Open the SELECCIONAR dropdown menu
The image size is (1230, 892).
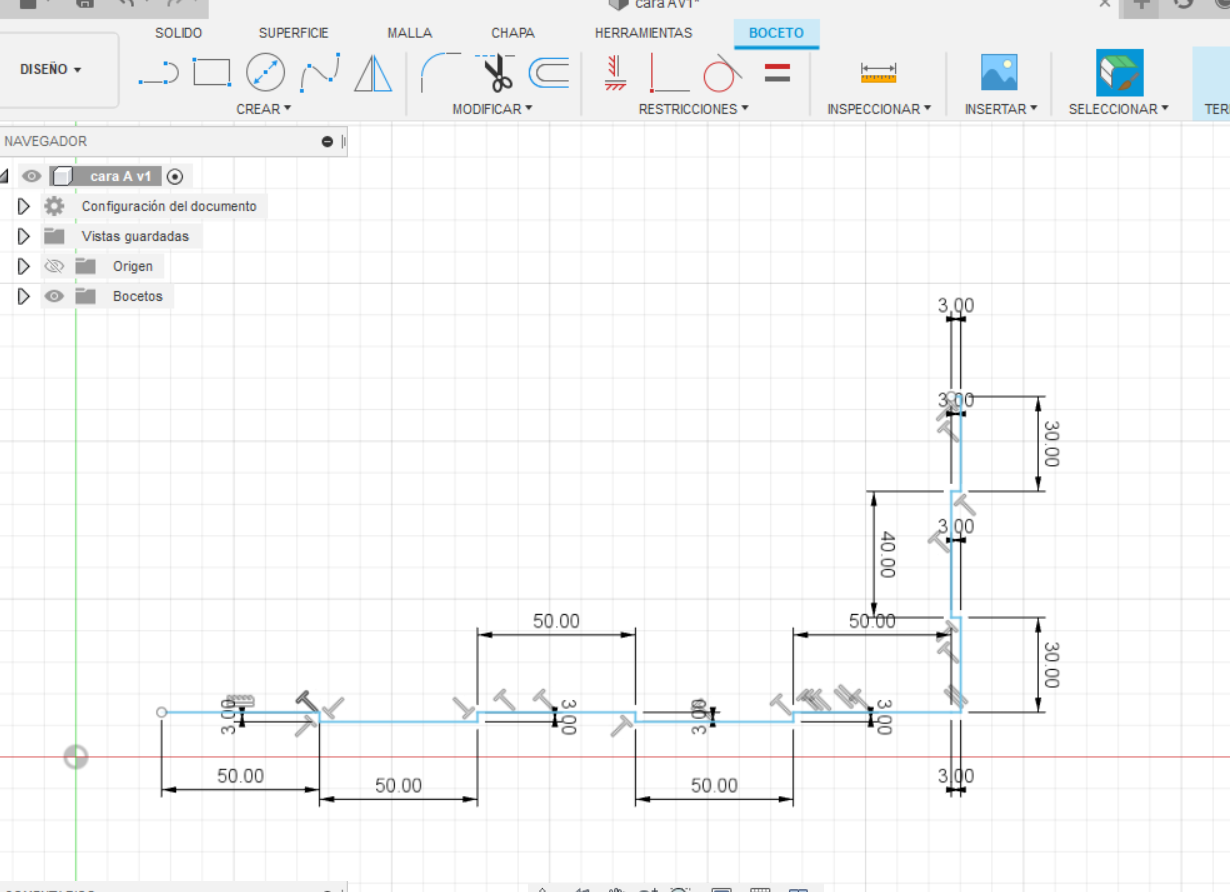[1118, 108]
